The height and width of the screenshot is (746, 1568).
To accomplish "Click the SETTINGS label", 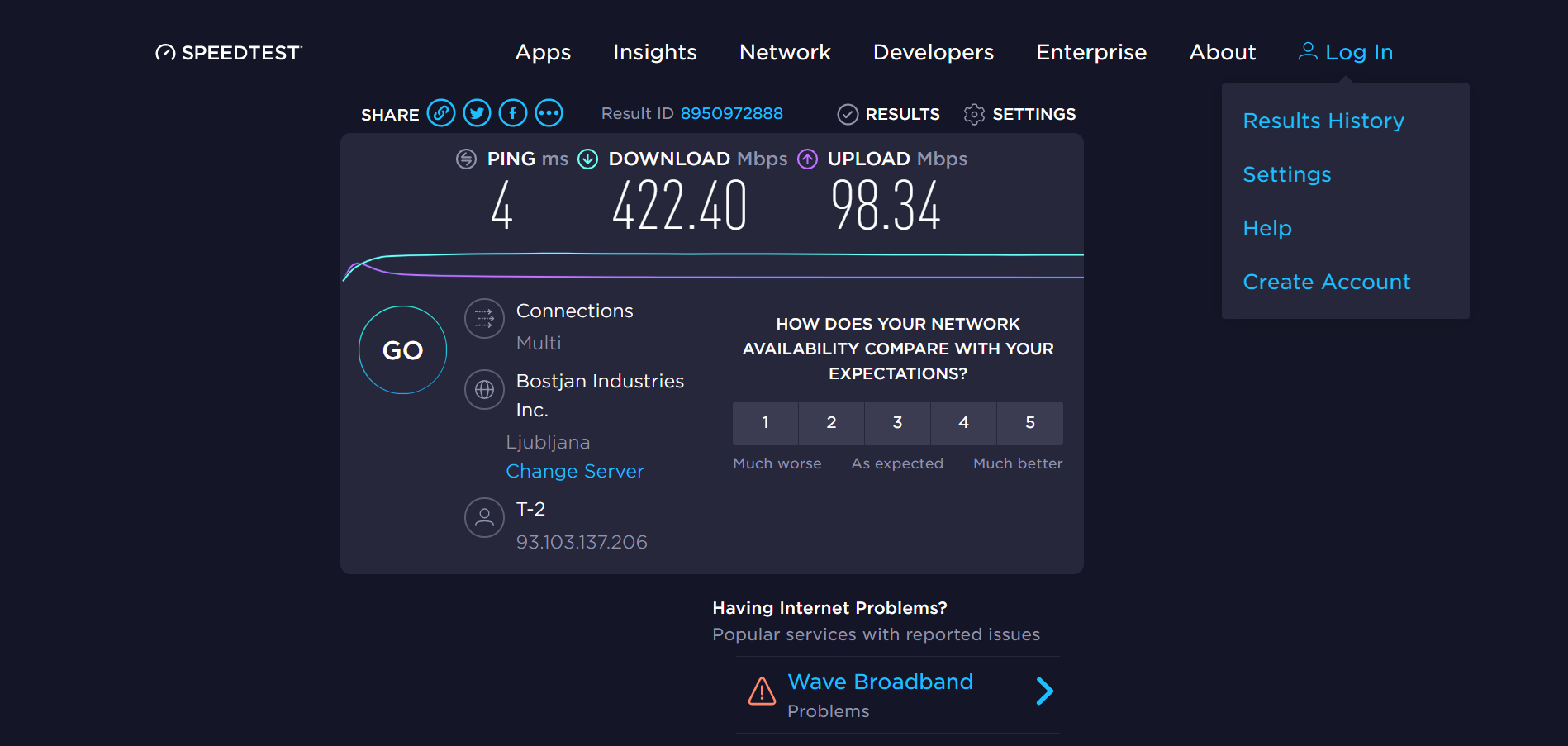I will click(x=1034, y=114).
